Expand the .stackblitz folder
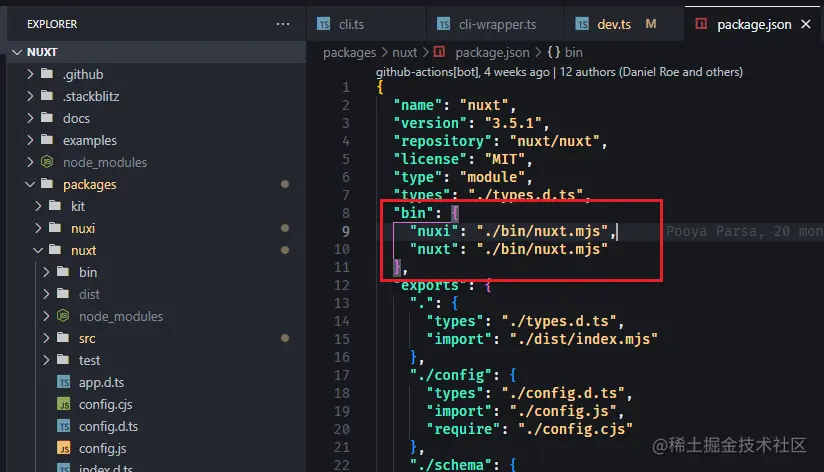 [30, 96]
